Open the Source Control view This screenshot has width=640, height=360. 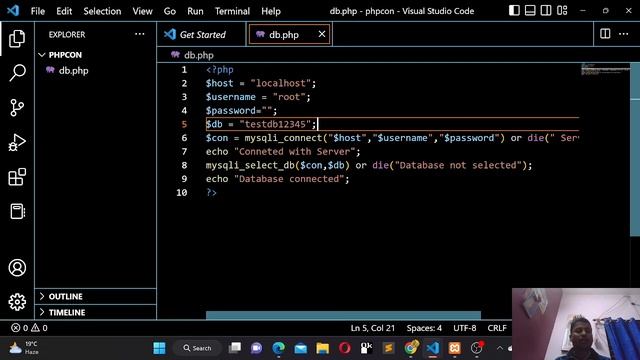[17, 108]
